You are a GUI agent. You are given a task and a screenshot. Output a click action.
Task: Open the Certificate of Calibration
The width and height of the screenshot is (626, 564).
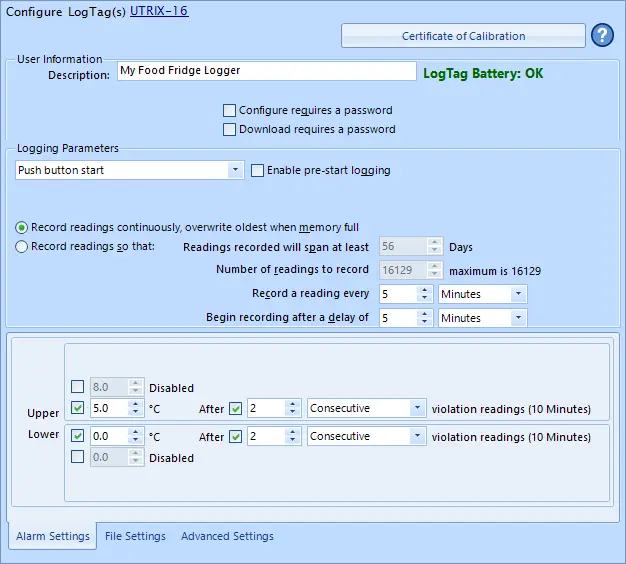(x=463, y=36)
